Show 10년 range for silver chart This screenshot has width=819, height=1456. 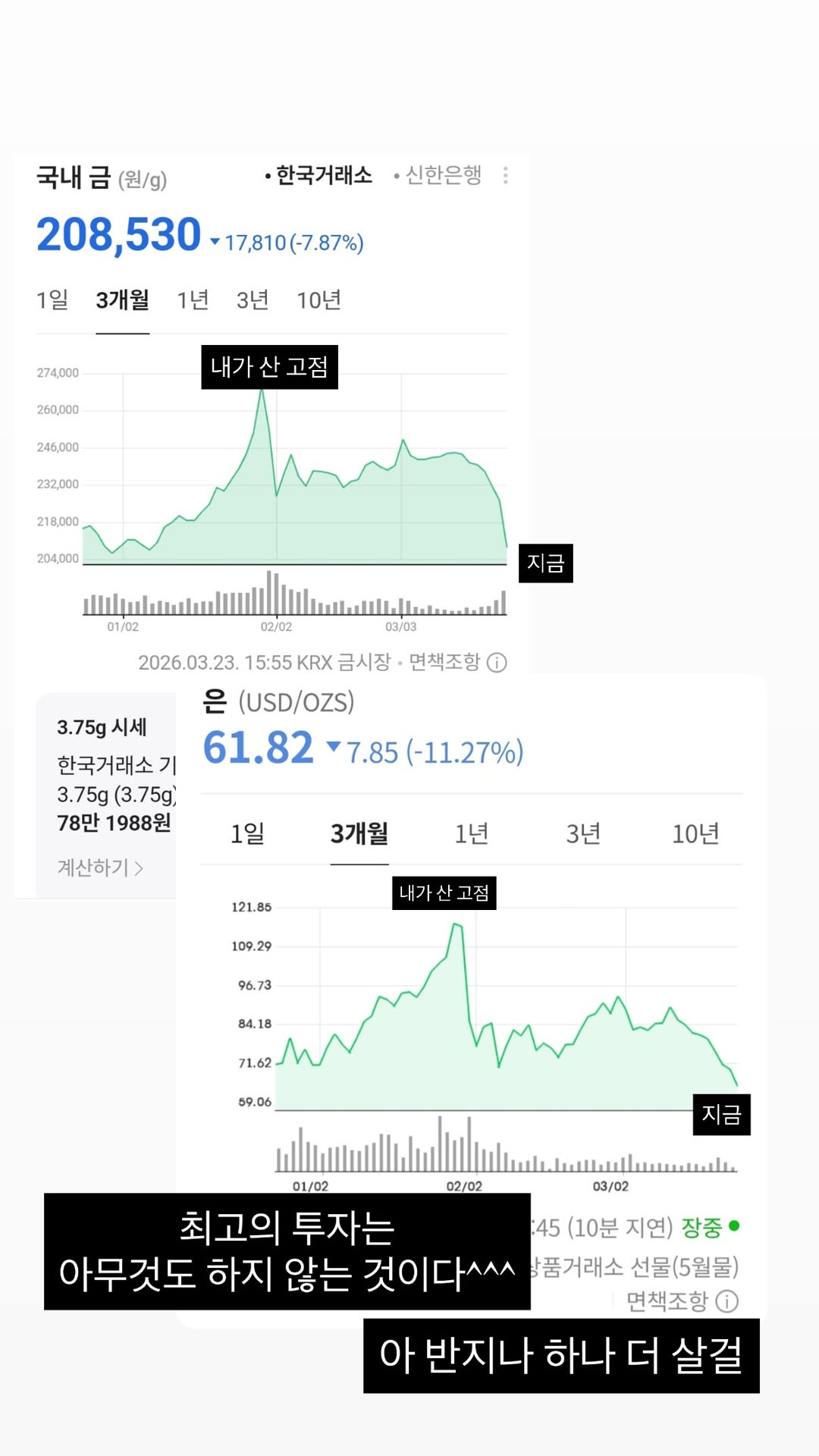(x=695, y=834)
